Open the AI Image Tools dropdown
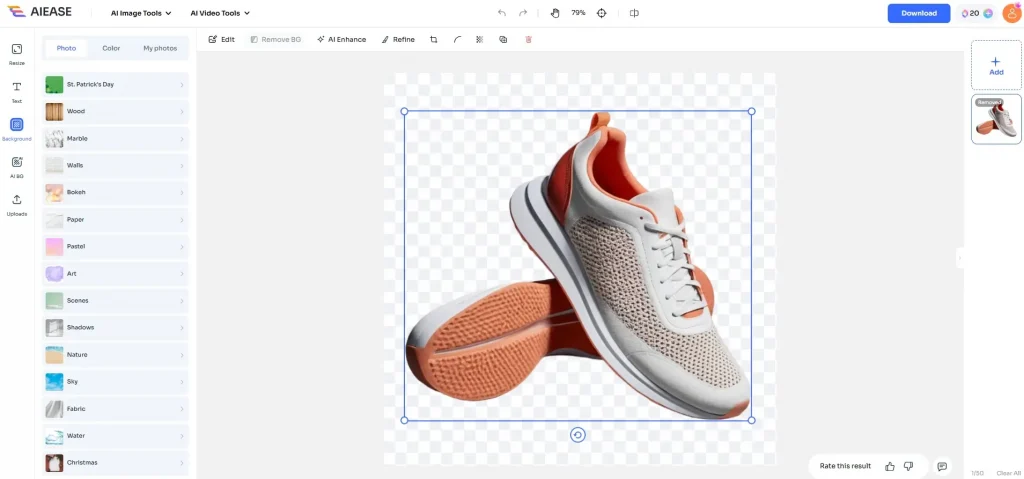Viewport: 1024px width, 479px height. point(141,13)
